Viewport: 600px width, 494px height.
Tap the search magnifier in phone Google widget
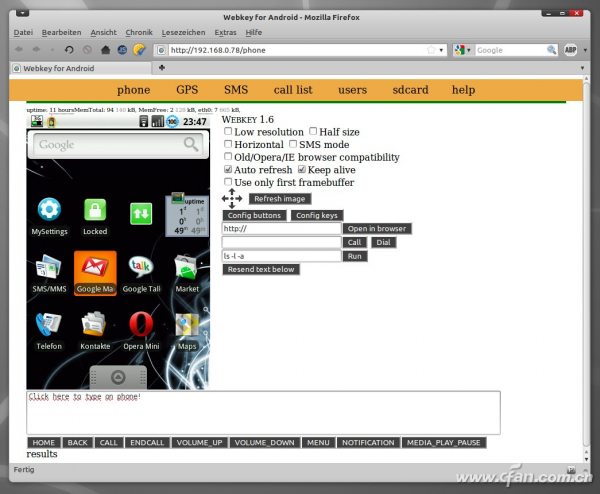(191, 144)
